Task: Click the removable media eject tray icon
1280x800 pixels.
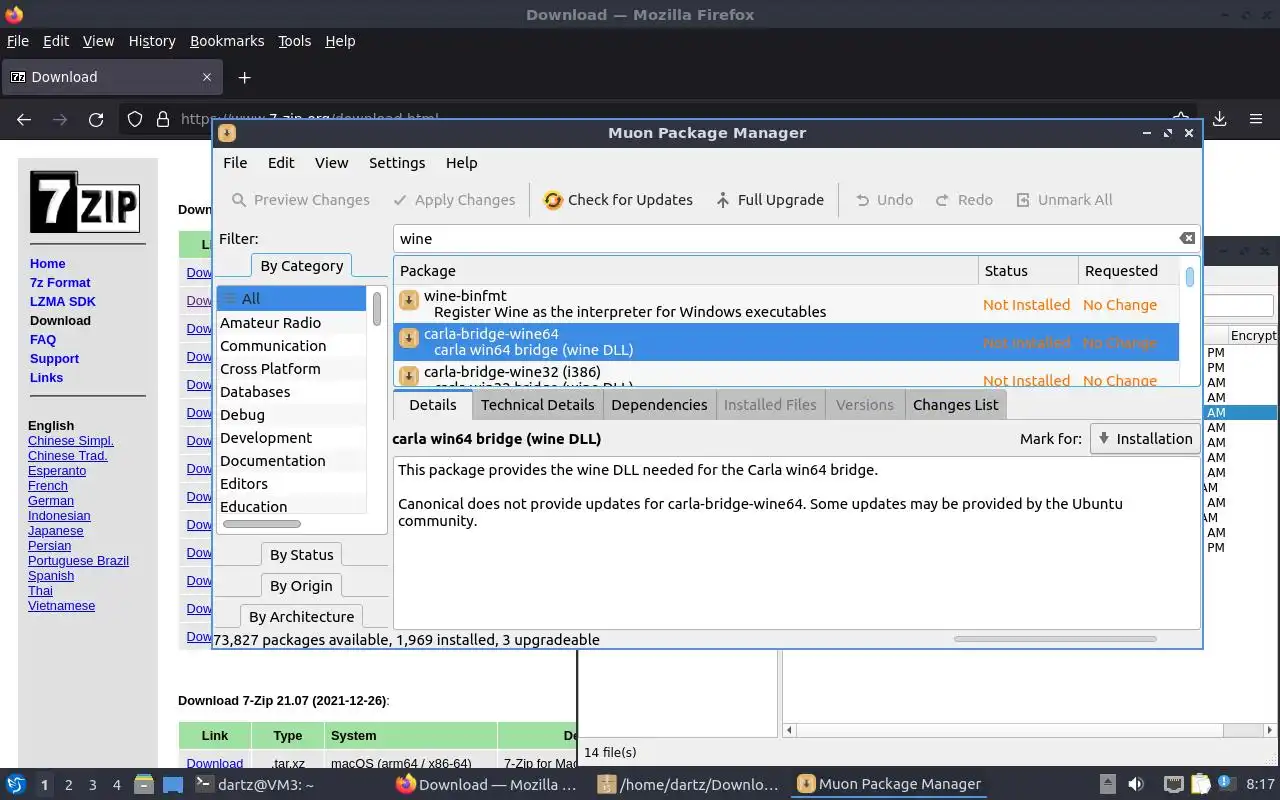Action: coord(1107,784)
